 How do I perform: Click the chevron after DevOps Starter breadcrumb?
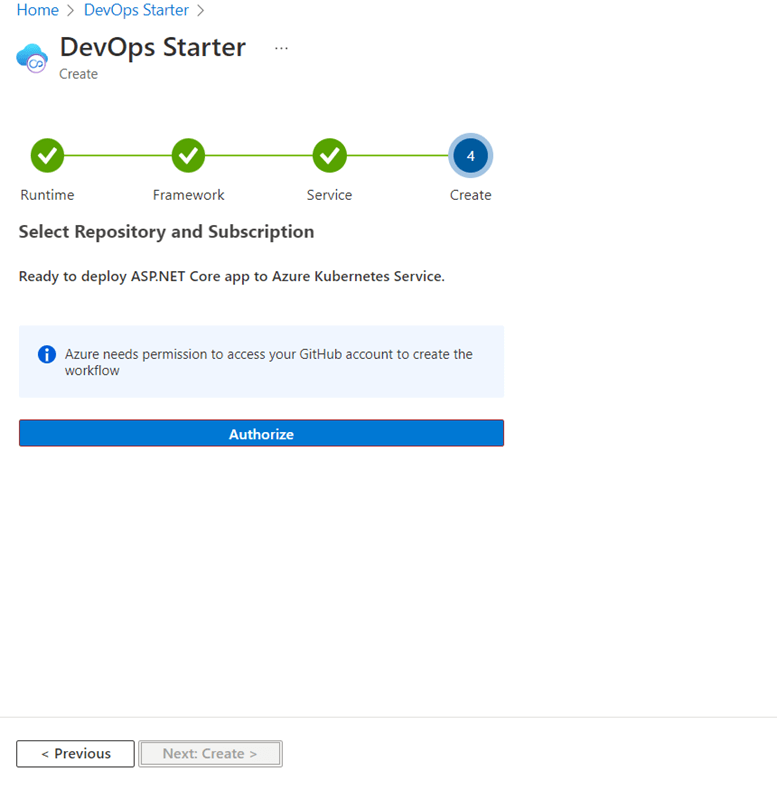tap(201, 11)
